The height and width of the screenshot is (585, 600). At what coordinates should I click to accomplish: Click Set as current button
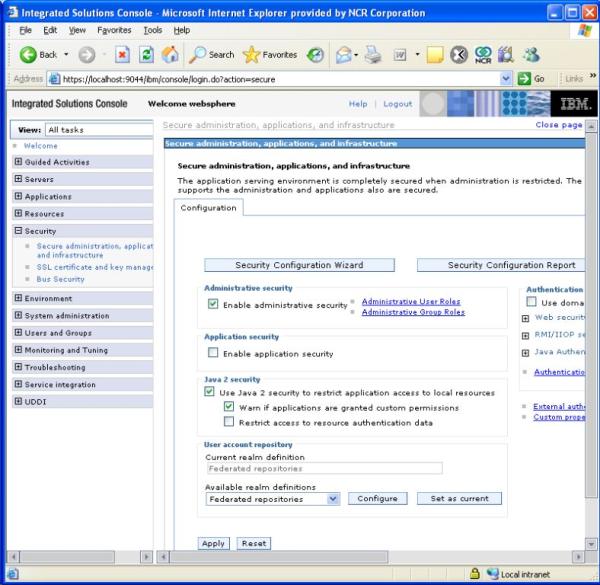point(459,499)
